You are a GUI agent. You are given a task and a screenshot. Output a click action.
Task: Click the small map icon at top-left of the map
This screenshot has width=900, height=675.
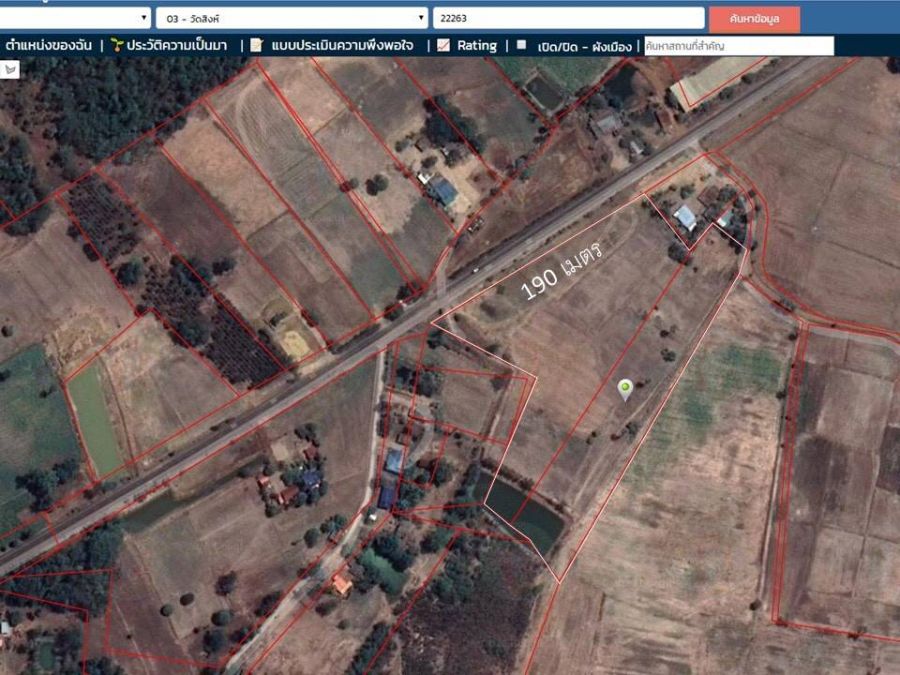point(10,70)
